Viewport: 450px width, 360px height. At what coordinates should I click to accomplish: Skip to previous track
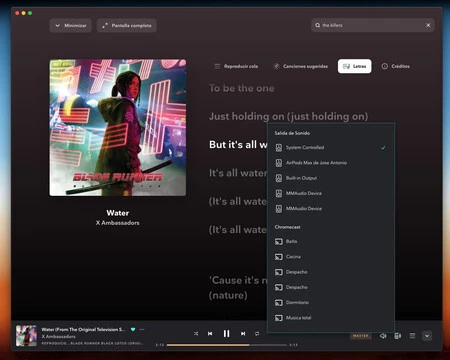pyautogui.click(x=210, y=333)
